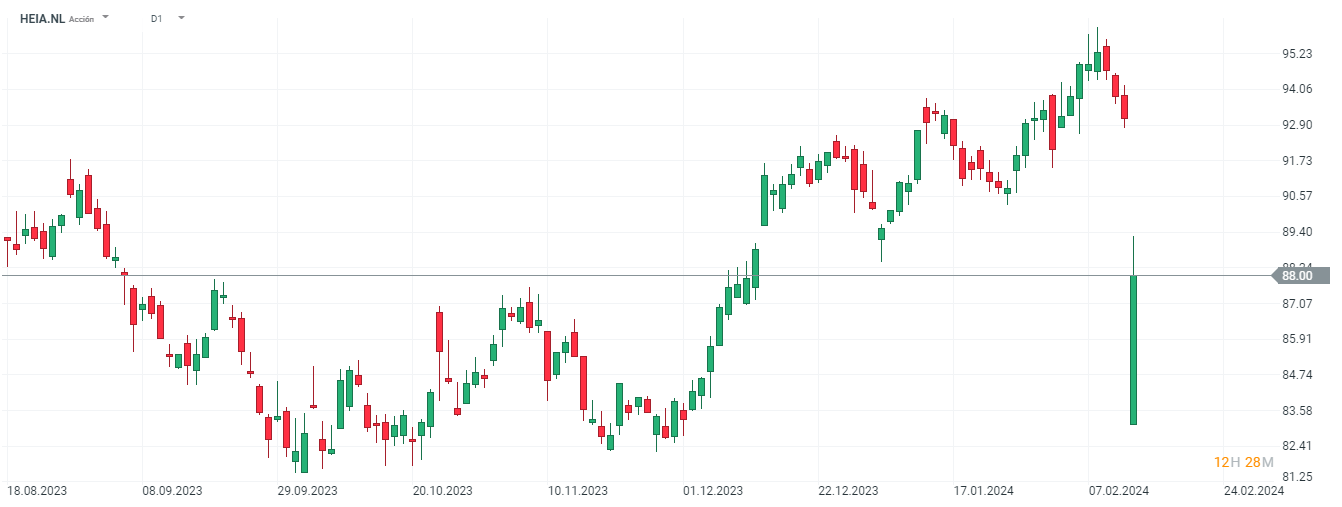The image size is (1342, 507).
Task: Click the 29.09.2023 date on time axis
Action: tap(308, 491)
